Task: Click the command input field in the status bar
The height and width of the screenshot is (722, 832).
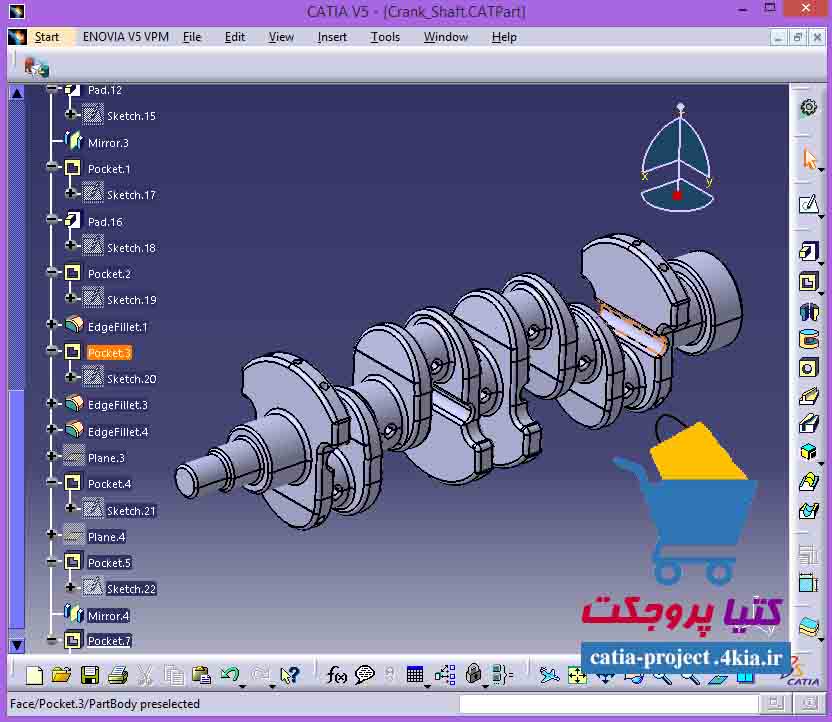Action: [x=609, y=703]
